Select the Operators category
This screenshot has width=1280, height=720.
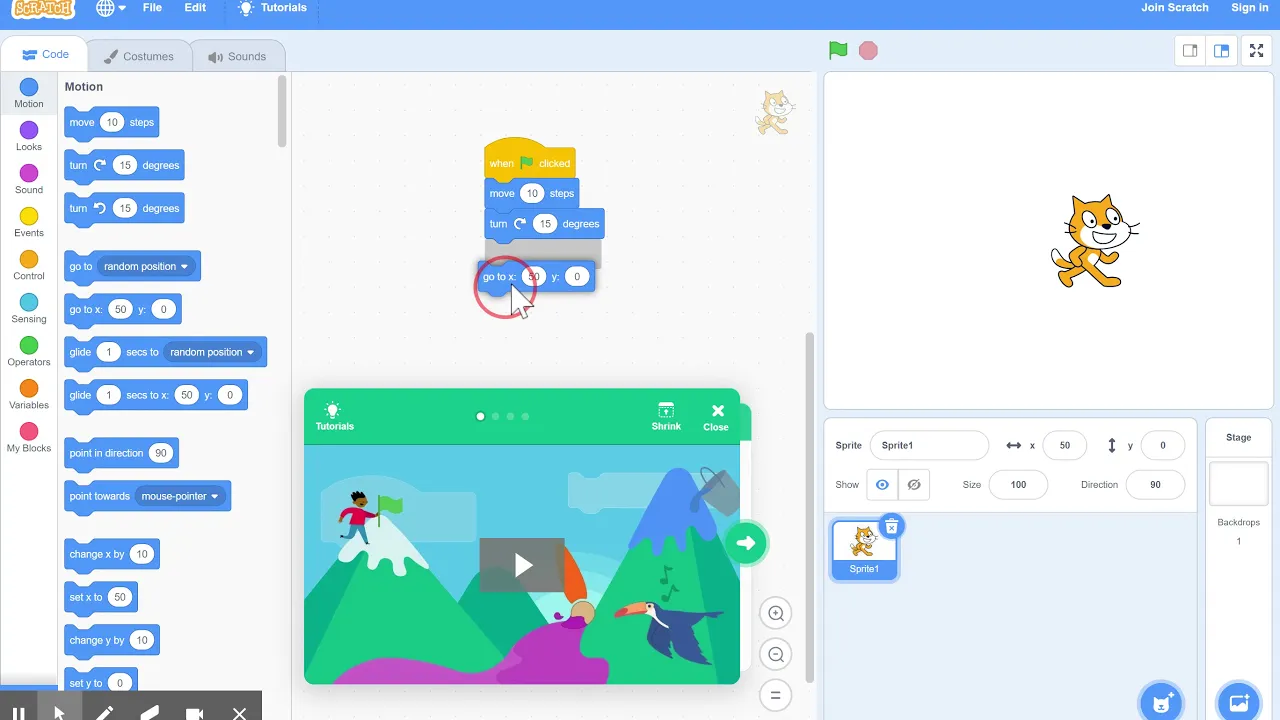(29, 352)
